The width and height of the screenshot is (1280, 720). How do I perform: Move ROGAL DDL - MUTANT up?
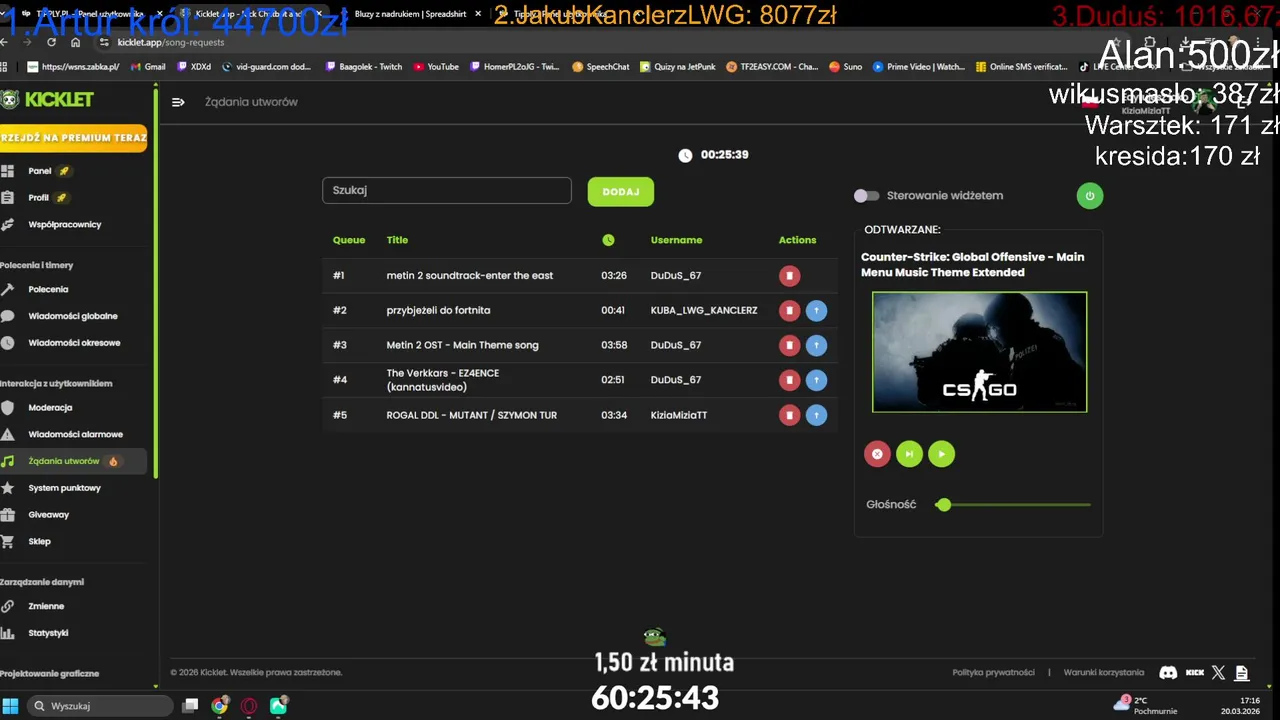816,415
